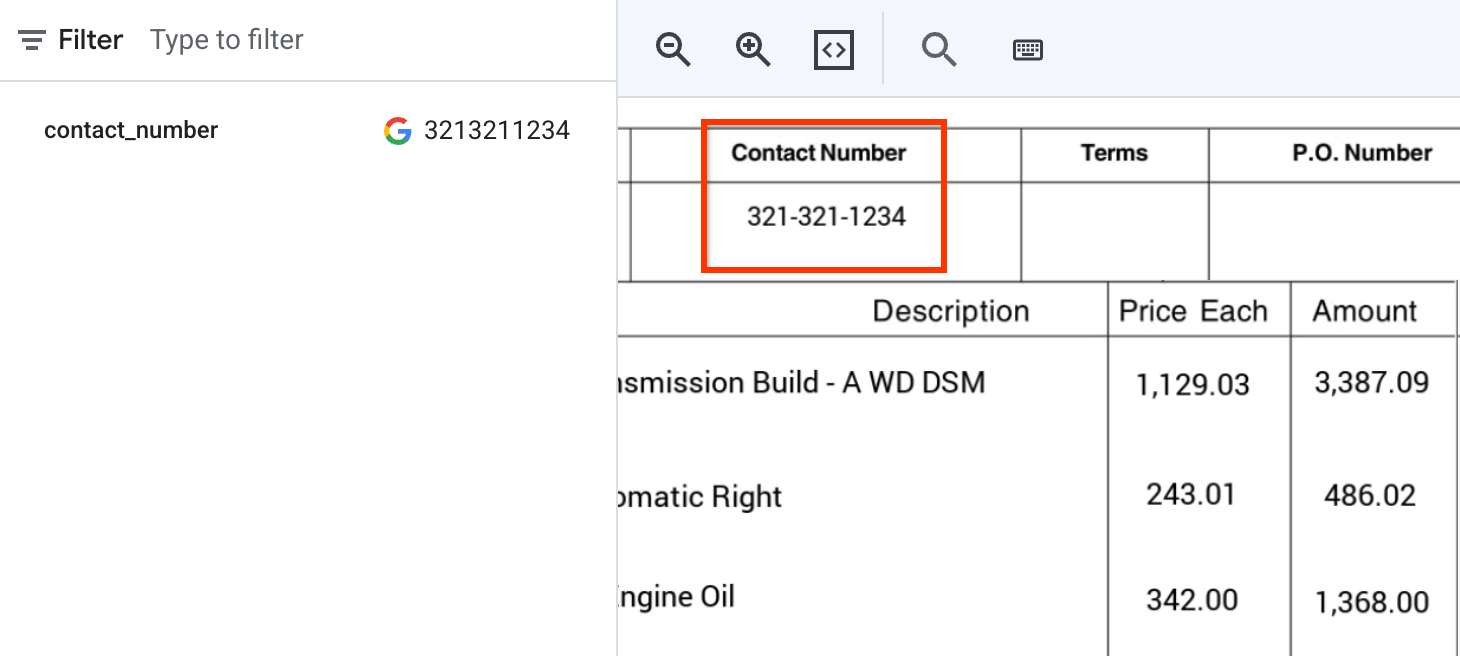Select the zoom in tool
1460x656 pixels.
[753, 49]
